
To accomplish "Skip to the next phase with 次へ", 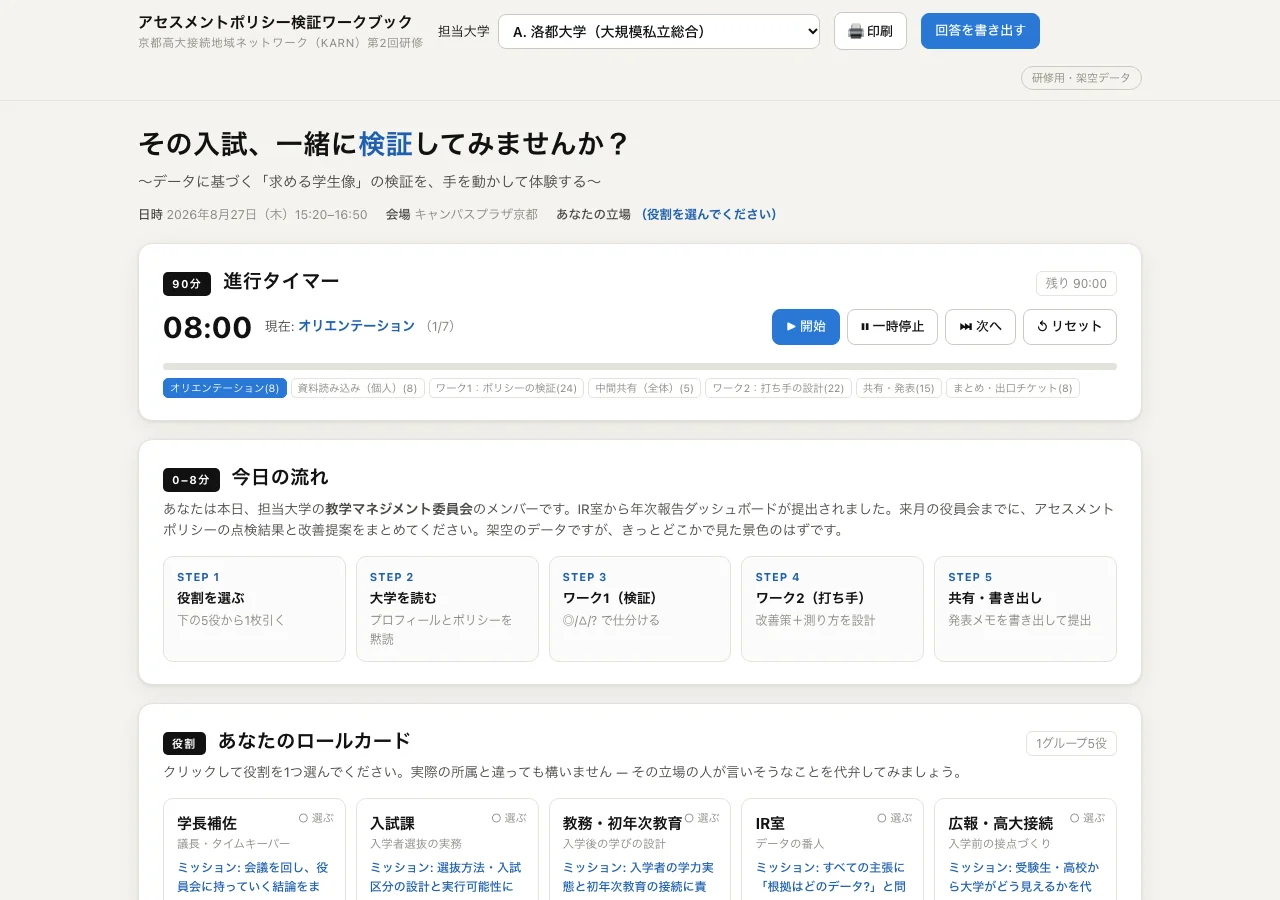I will tap(980, 326).
